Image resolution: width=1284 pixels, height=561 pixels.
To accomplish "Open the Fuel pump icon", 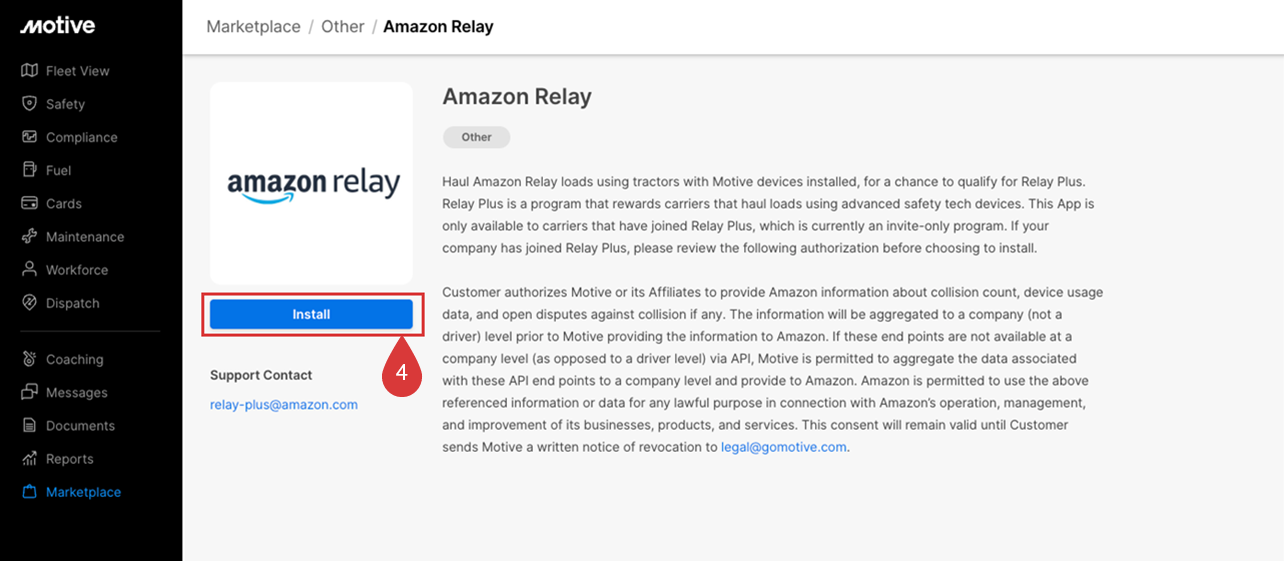I will [x=29, y=170].
